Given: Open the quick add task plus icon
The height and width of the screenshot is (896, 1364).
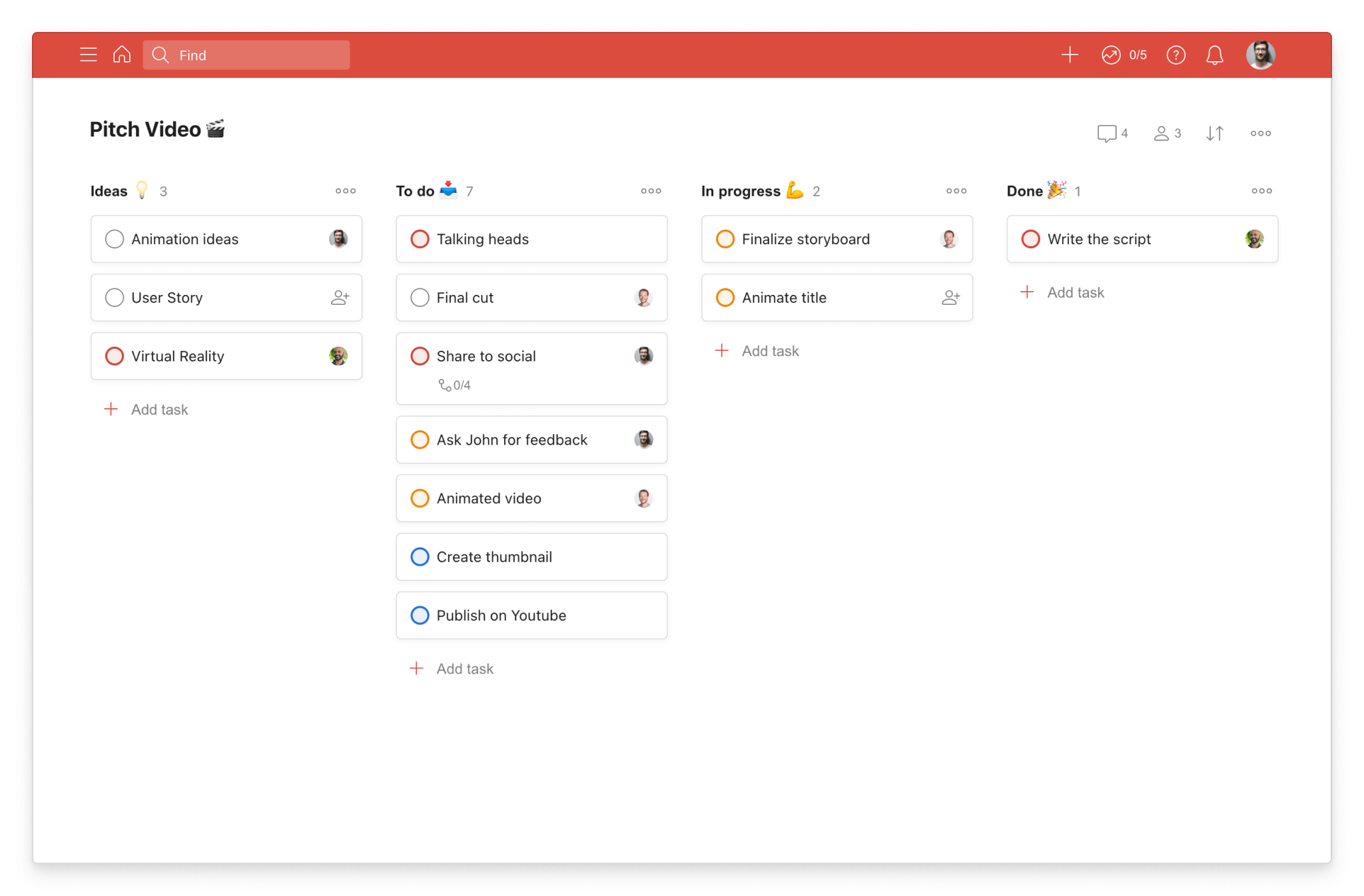Looking at the screenshot, I should coord(1070,55).
